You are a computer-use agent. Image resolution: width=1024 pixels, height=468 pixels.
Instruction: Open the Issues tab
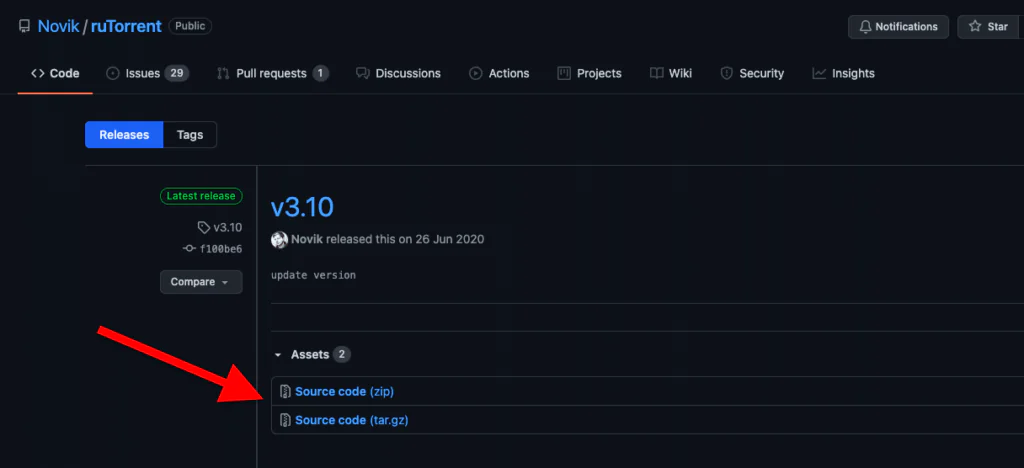point(148,73)
